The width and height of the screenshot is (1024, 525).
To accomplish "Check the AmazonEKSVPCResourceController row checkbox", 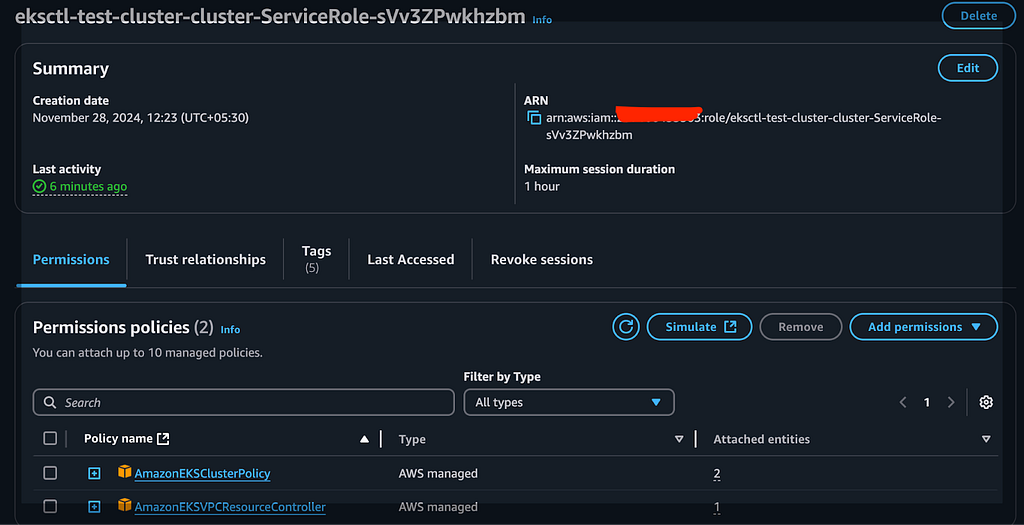I will click(x=50, y=506).
